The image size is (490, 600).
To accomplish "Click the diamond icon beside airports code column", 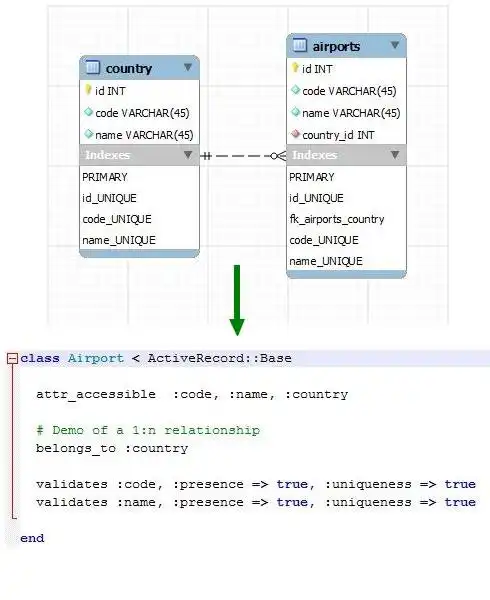I will 295,90.
